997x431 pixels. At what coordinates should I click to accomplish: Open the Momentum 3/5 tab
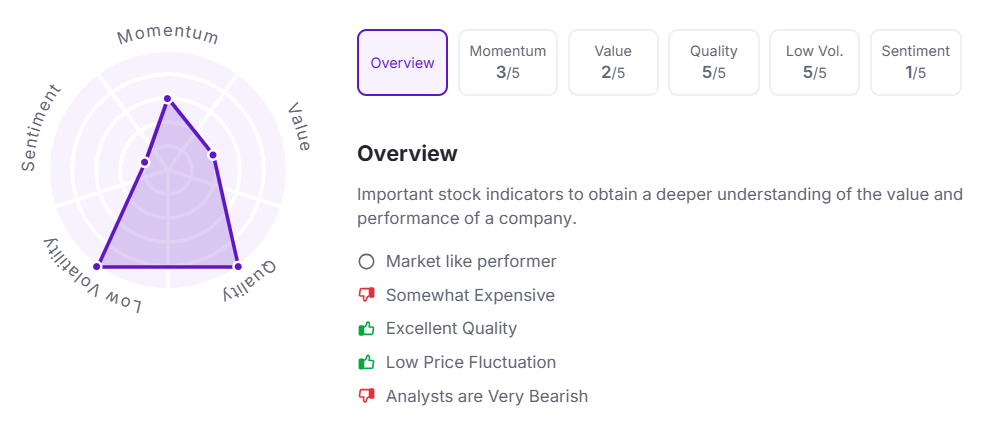tap(508, 63)
